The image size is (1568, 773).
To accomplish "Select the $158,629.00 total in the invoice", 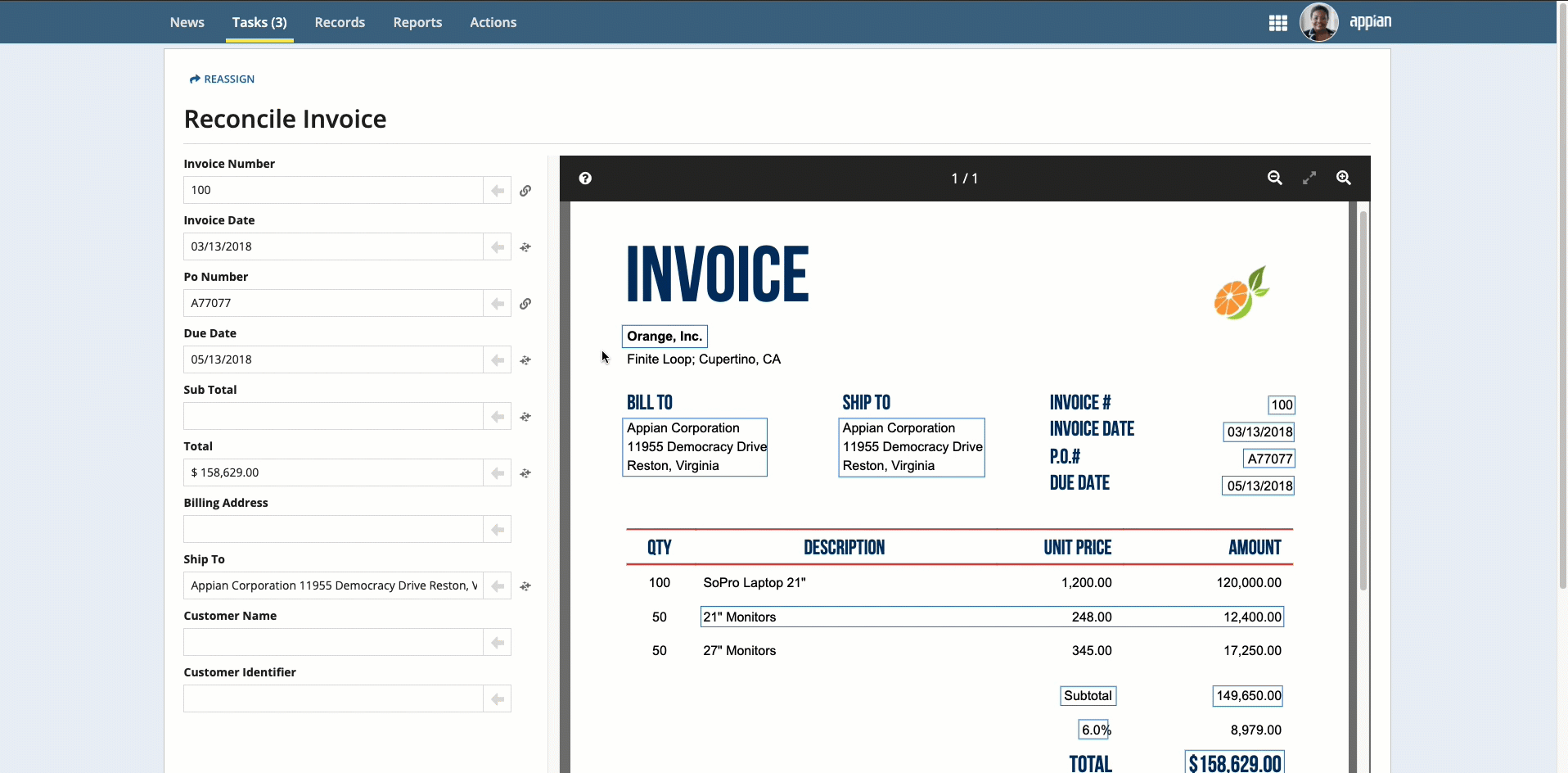I will pos(1235,762).
